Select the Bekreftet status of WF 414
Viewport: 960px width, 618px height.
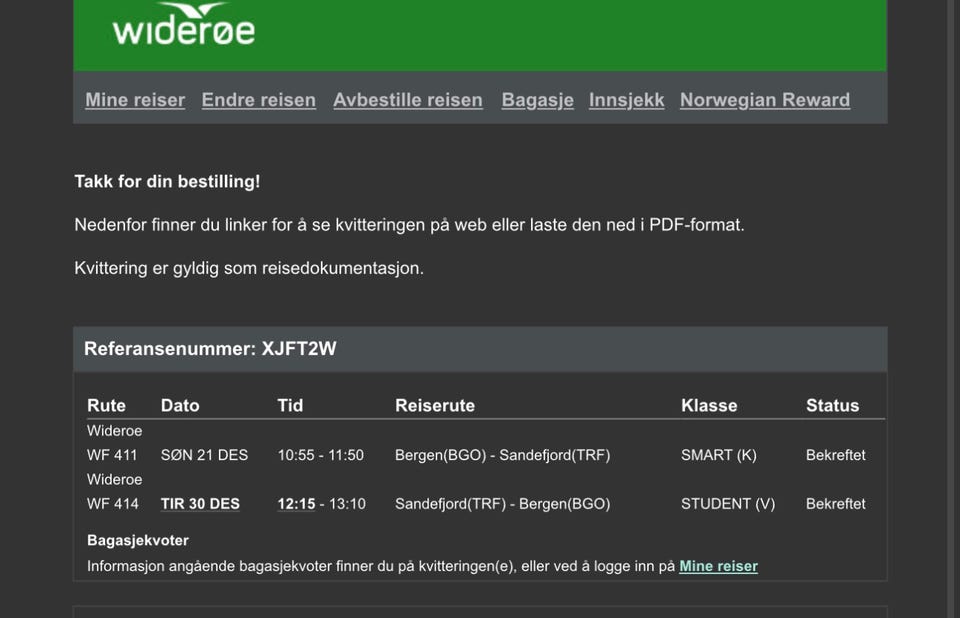836,504
